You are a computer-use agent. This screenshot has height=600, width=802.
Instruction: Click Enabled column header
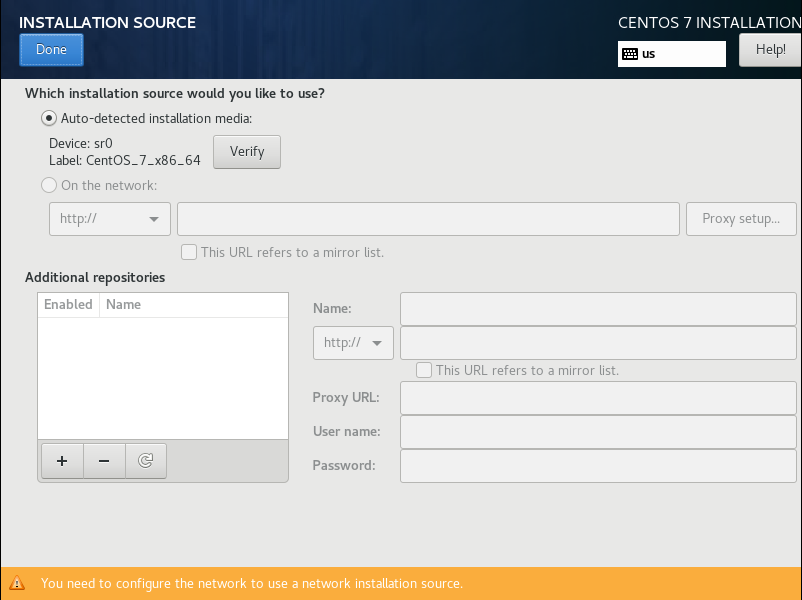click(x=69, y=305)
